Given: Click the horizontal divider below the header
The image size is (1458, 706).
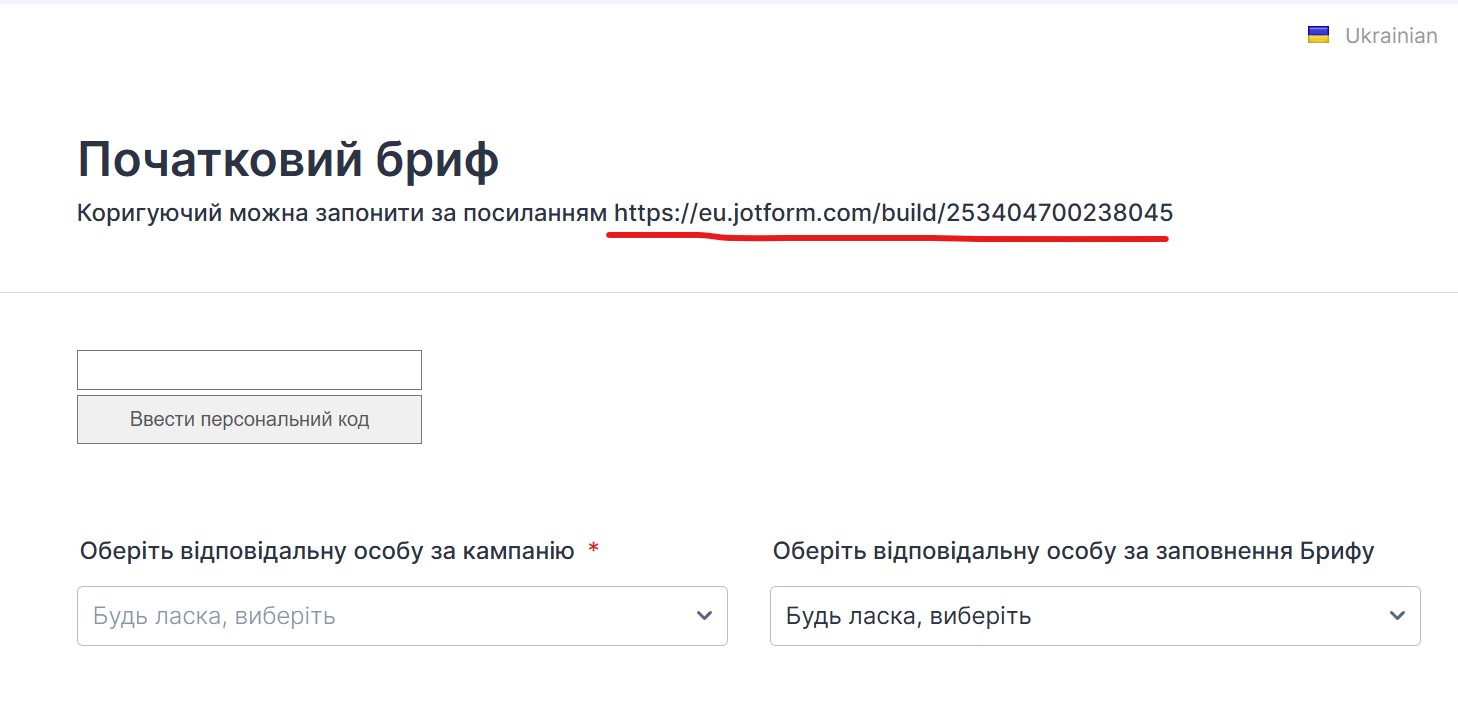Looking at the screenshot, I should point(729,293).
